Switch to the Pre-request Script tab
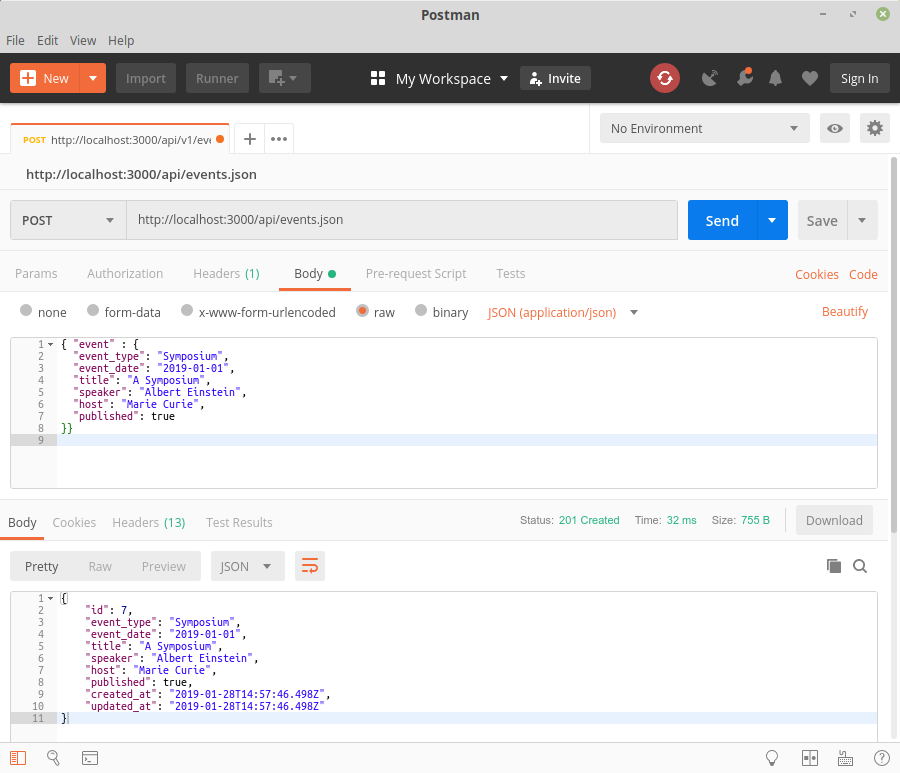The image size is (900, 773). pyautogui.click(x=416, y=273)
